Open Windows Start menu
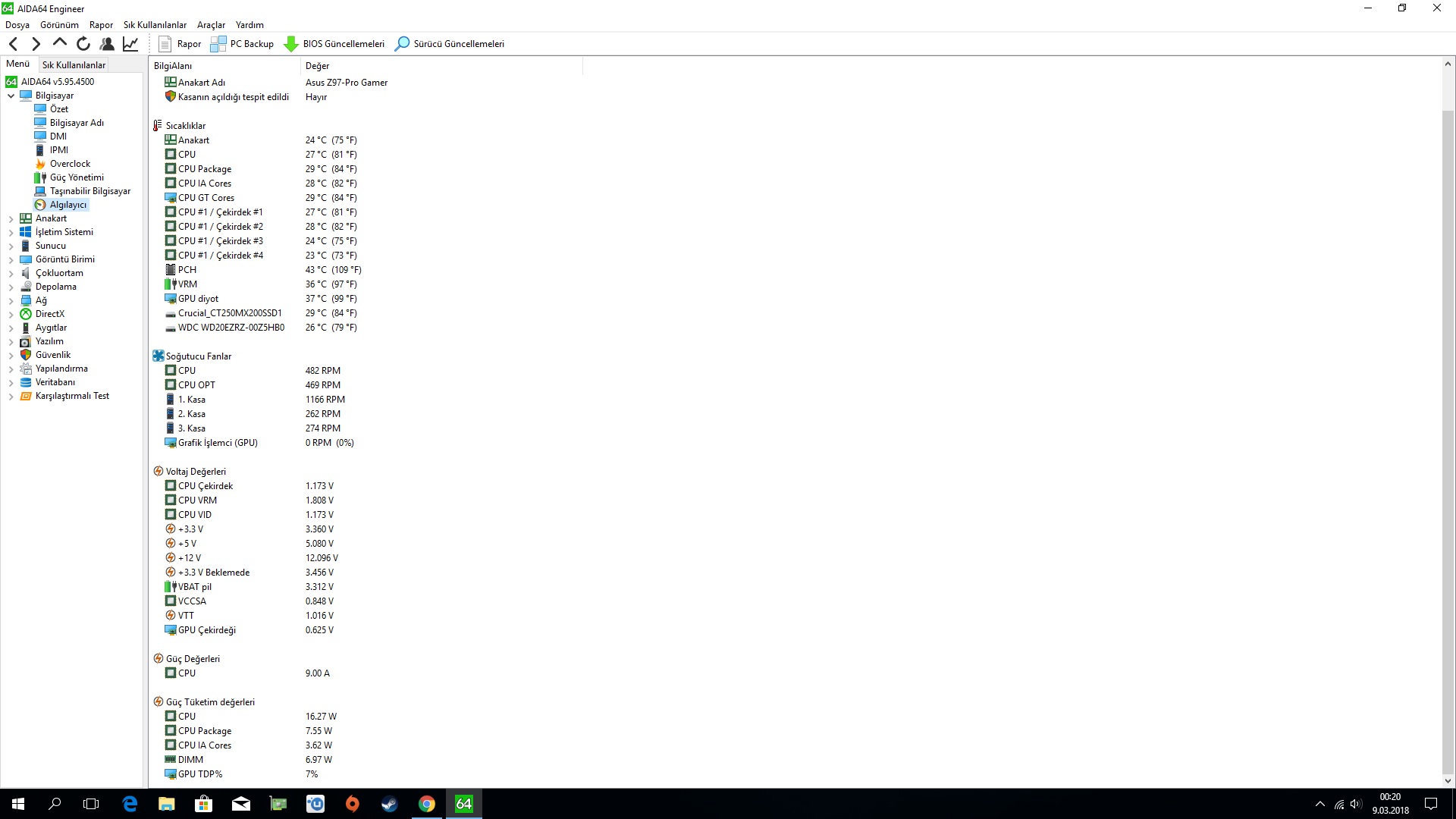1456x819 pixels. 18,804
